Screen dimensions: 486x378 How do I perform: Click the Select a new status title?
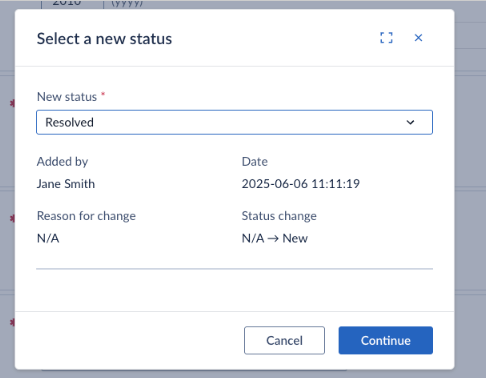[104, 39]
